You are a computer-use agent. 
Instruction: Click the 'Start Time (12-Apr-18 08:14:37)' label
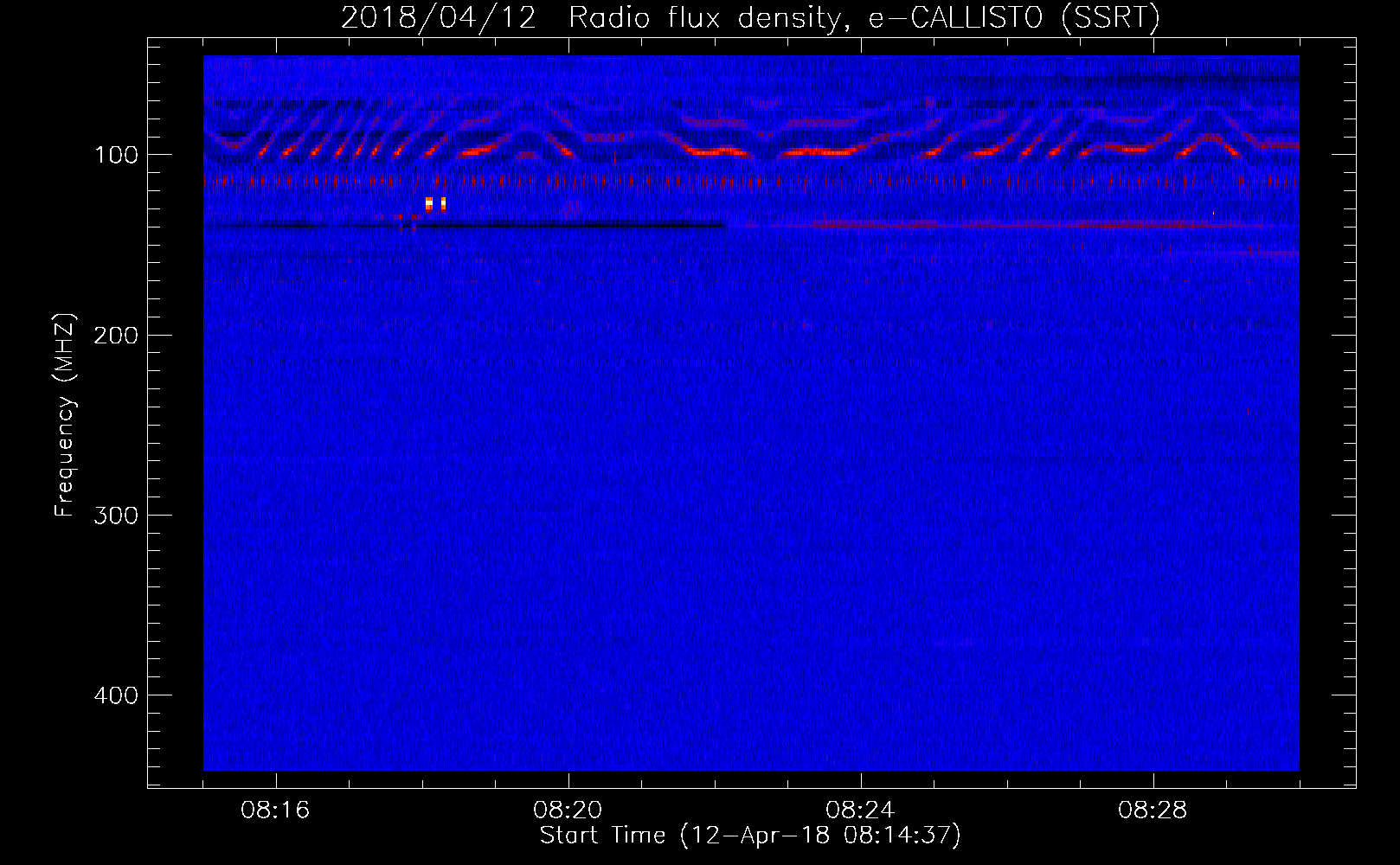coord(750,836)
